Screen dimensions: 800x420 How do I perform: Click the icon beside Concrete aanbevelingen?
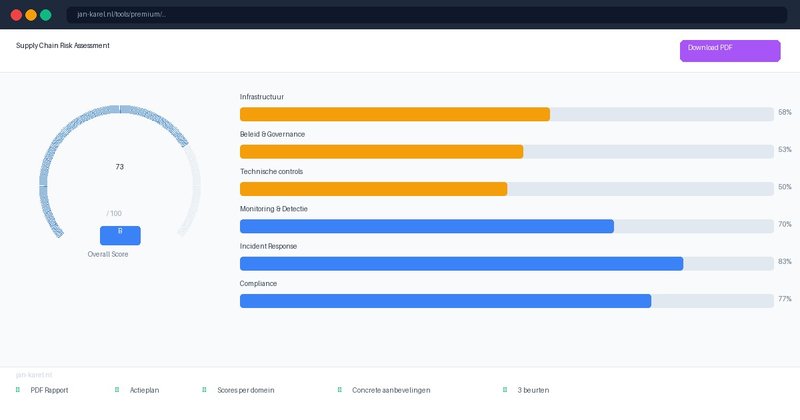coord(339,390)
